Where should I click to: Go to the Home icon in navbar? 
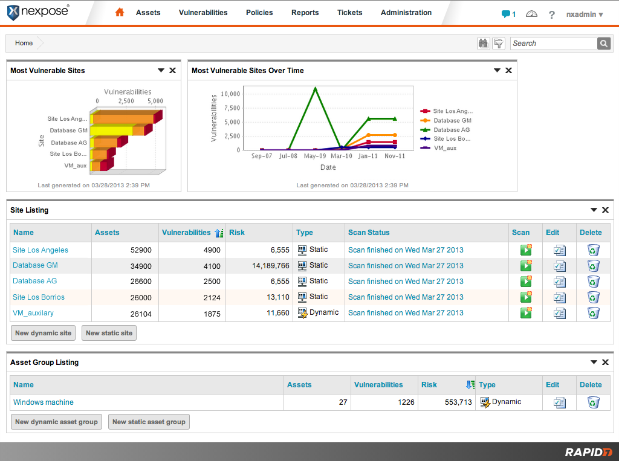[120, 13]
